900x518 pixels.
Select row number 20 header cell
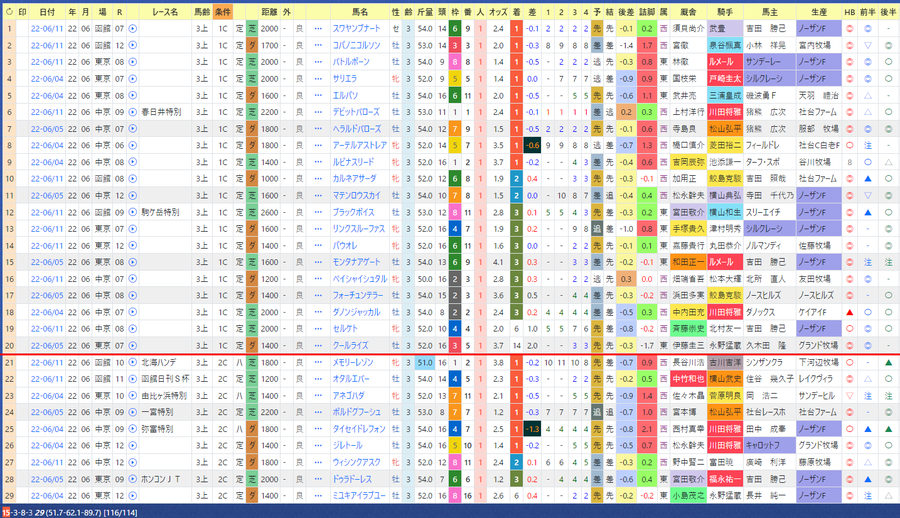[x=9, y=346]
